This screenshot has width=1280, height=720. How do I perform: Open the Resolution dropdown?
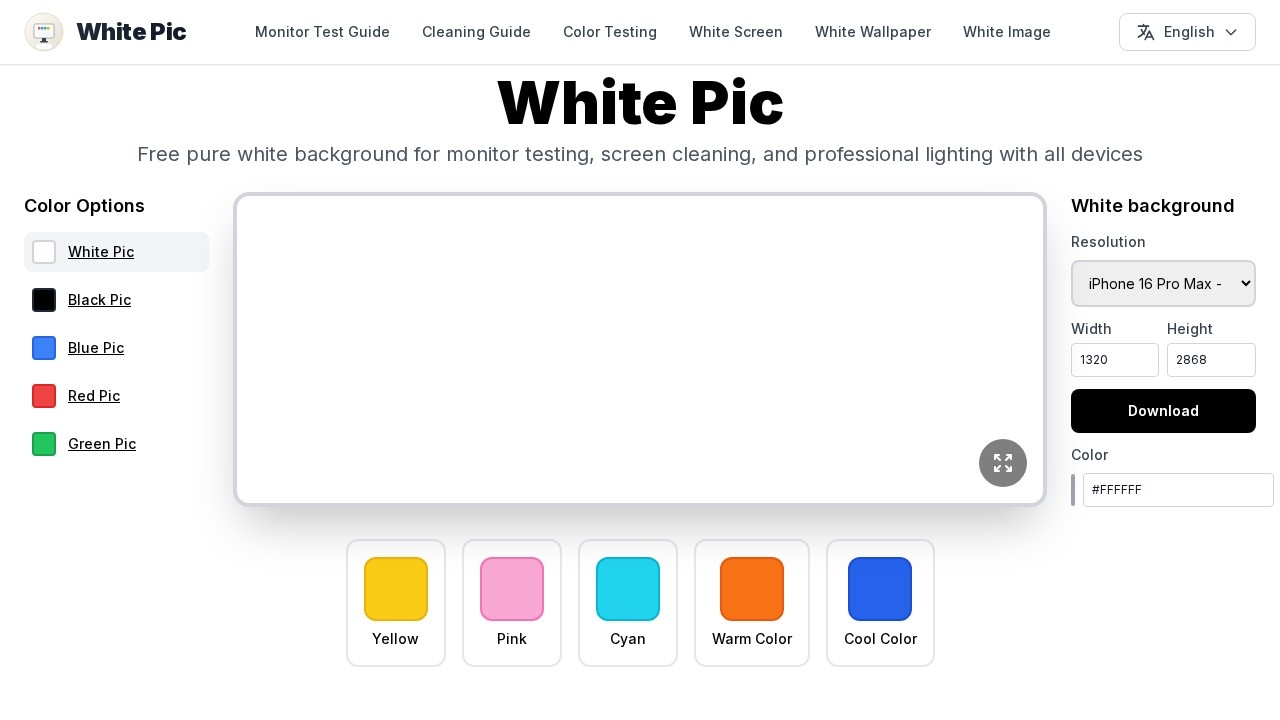coord(1163,284)
